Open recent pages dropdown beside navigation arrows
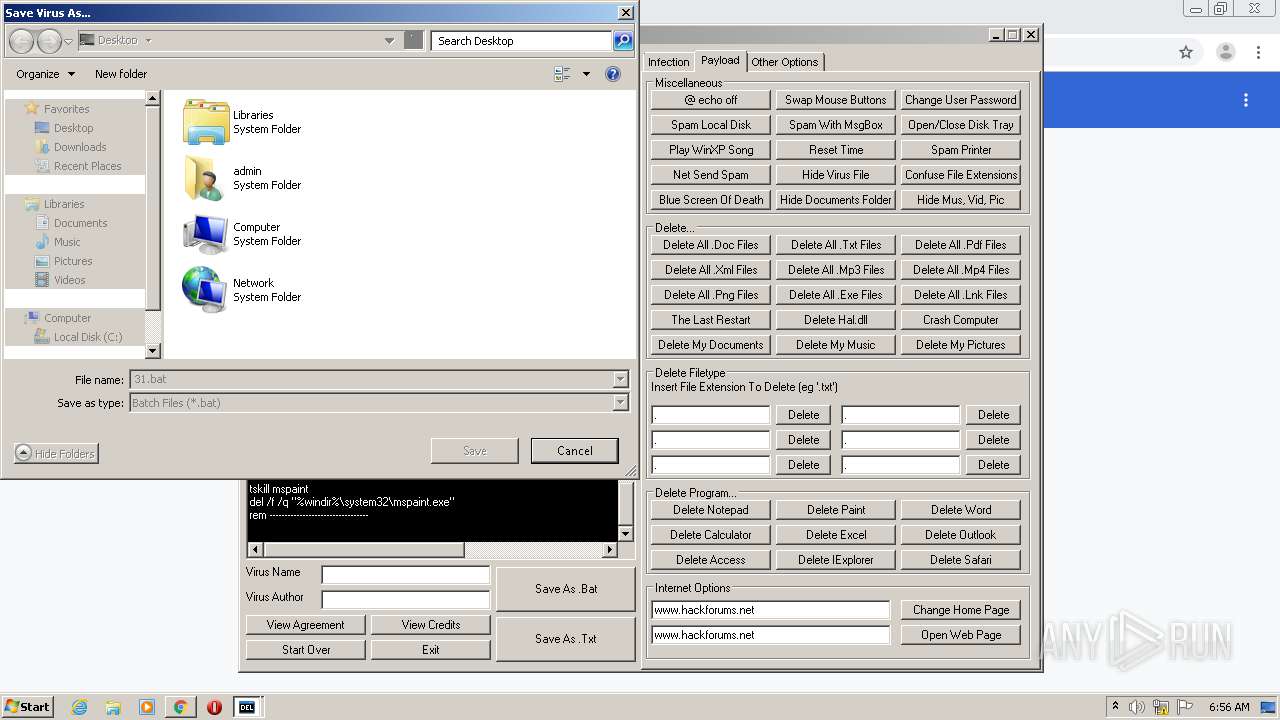Viewport: 1280px width, 720px height. 68,41
